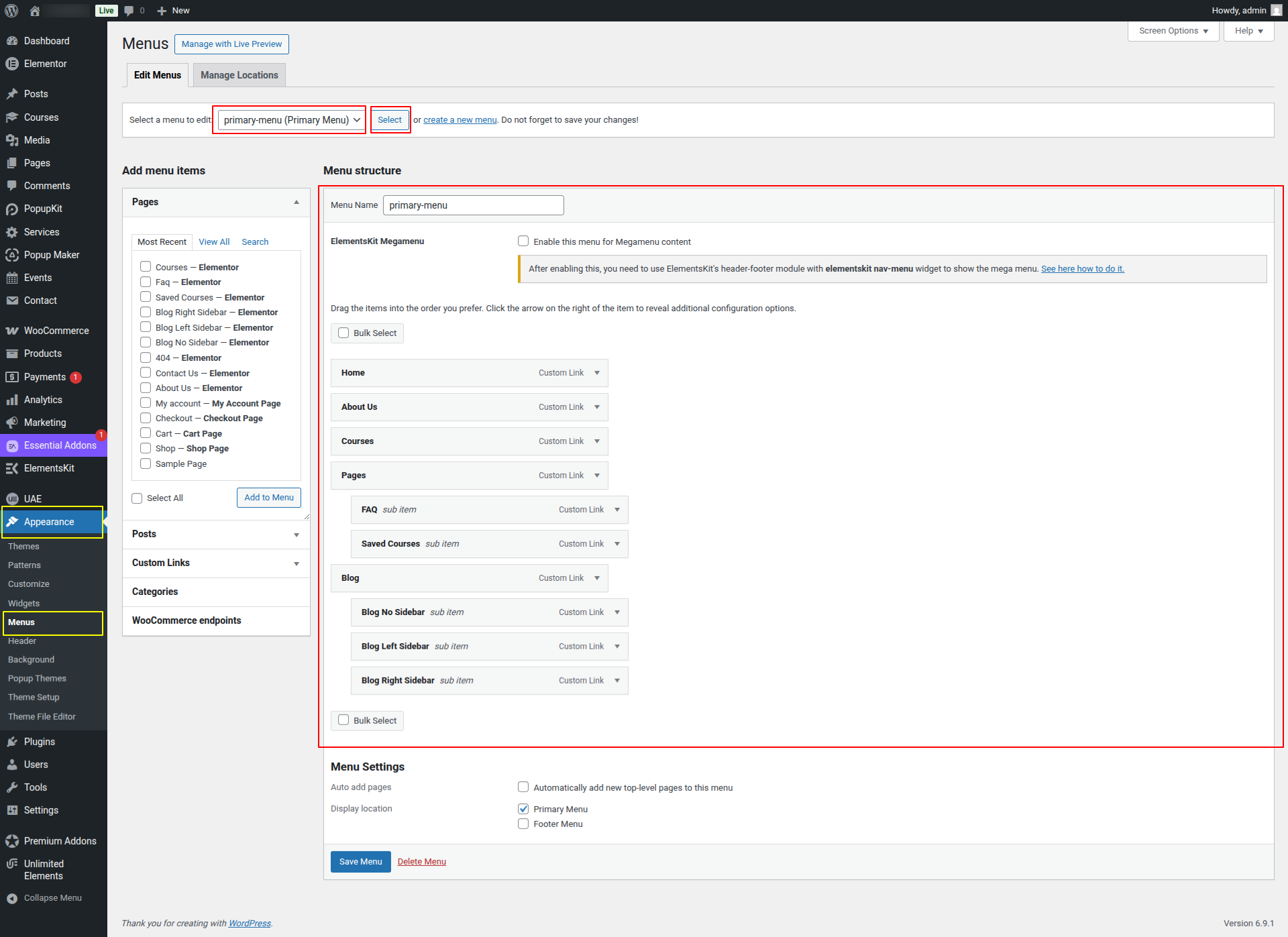The width and height of the screenshot is (1288, 937).
Task: Click the WordPress logo icon
Action: click(x=11, y=10)
